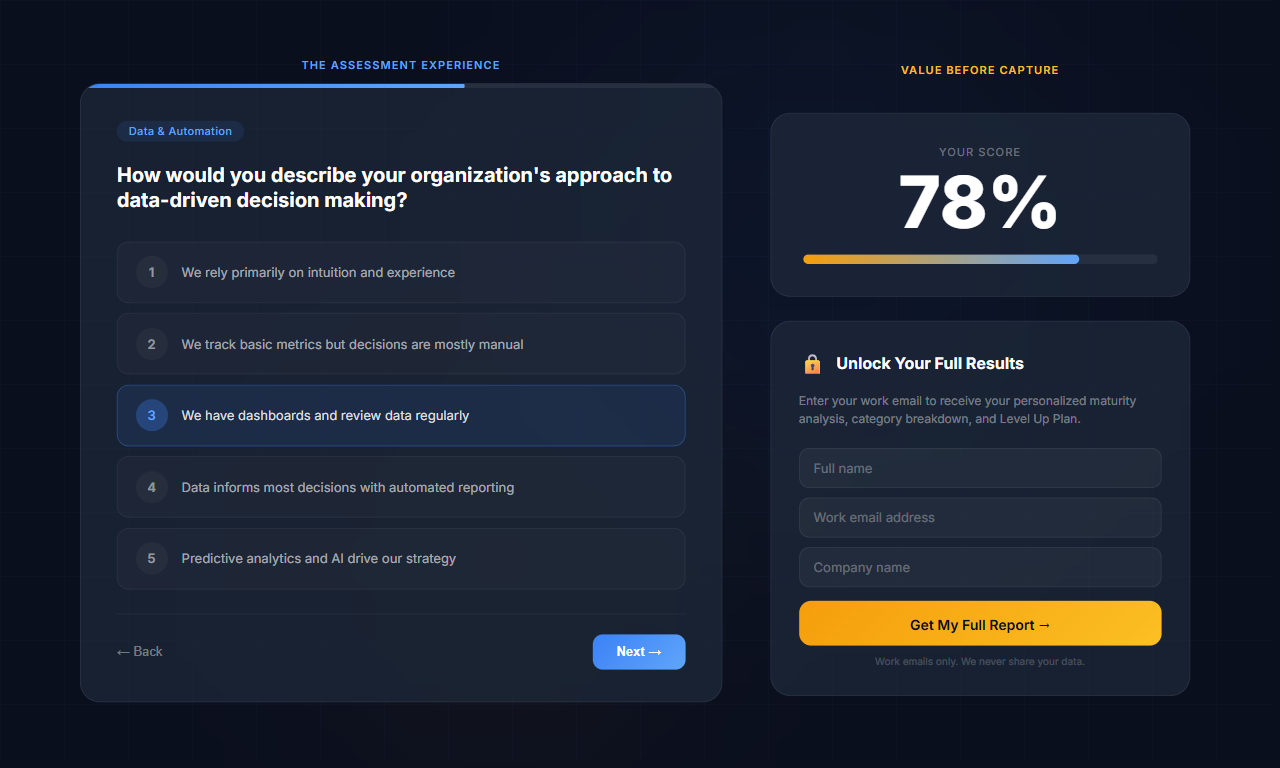Click the number 2 circle badge
The height and width of the screenshot is (768, 1280).
151,344
